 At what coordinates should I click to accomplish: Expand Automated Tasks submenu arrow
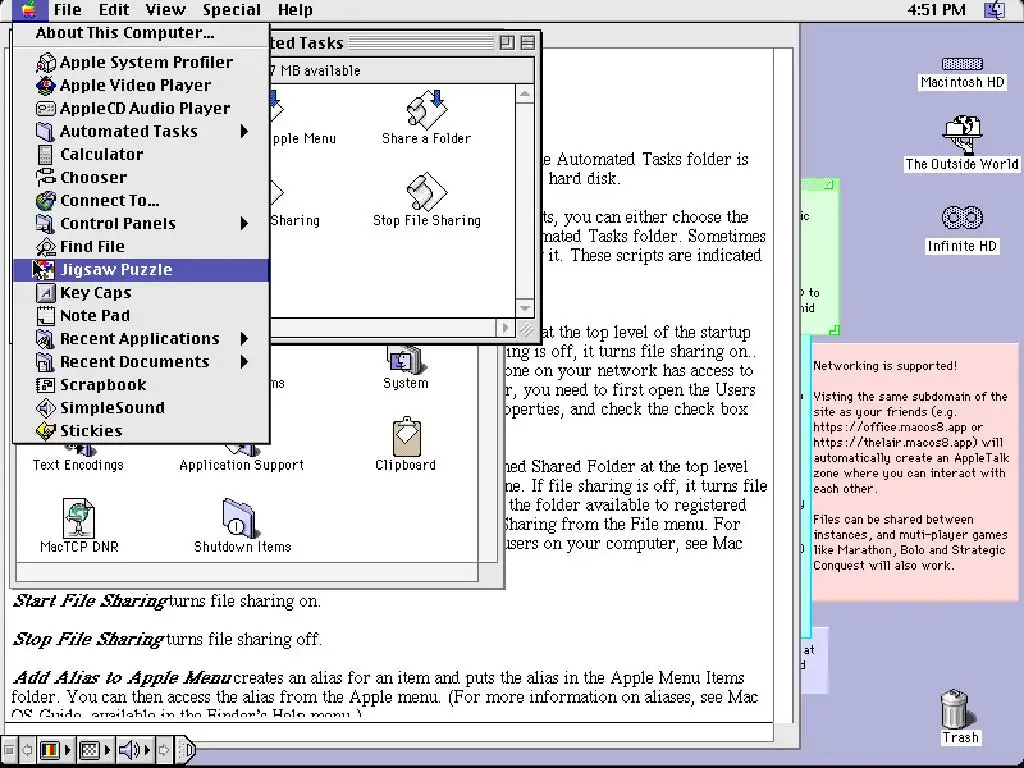pos(244,131)
